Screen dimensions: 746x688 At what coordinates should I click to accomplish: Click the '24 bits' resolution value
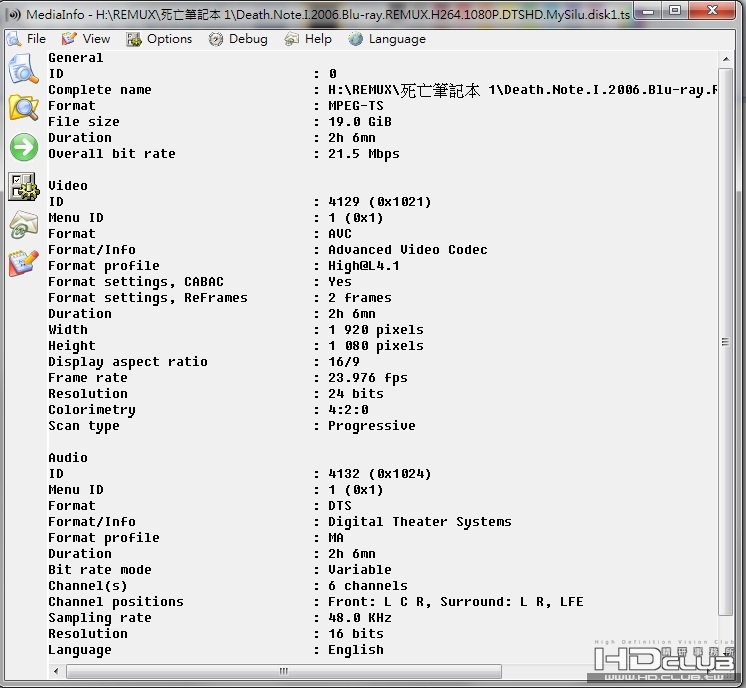point(356,394)
